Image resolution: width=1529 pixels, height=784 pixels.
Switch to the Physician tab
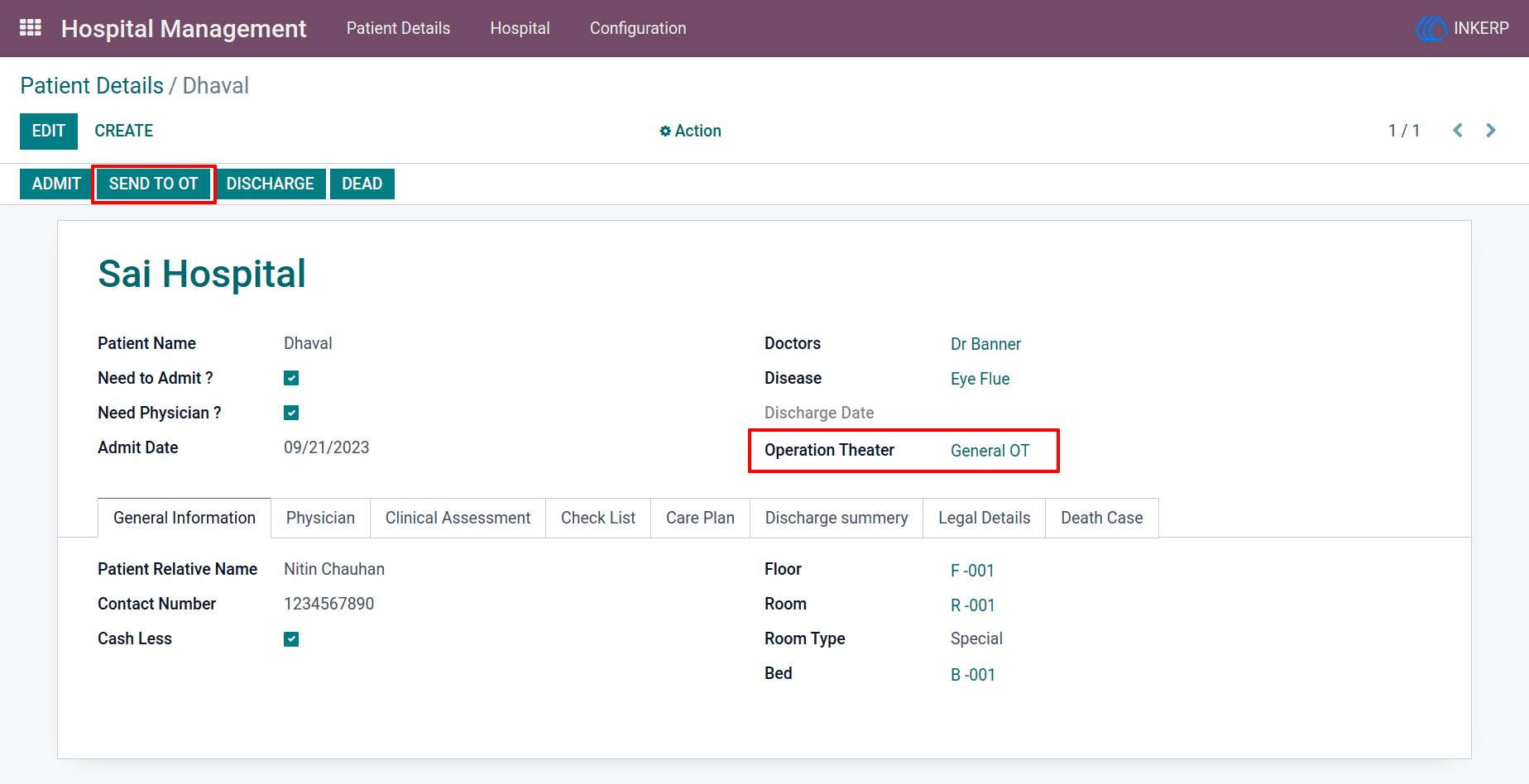[320, 518]
